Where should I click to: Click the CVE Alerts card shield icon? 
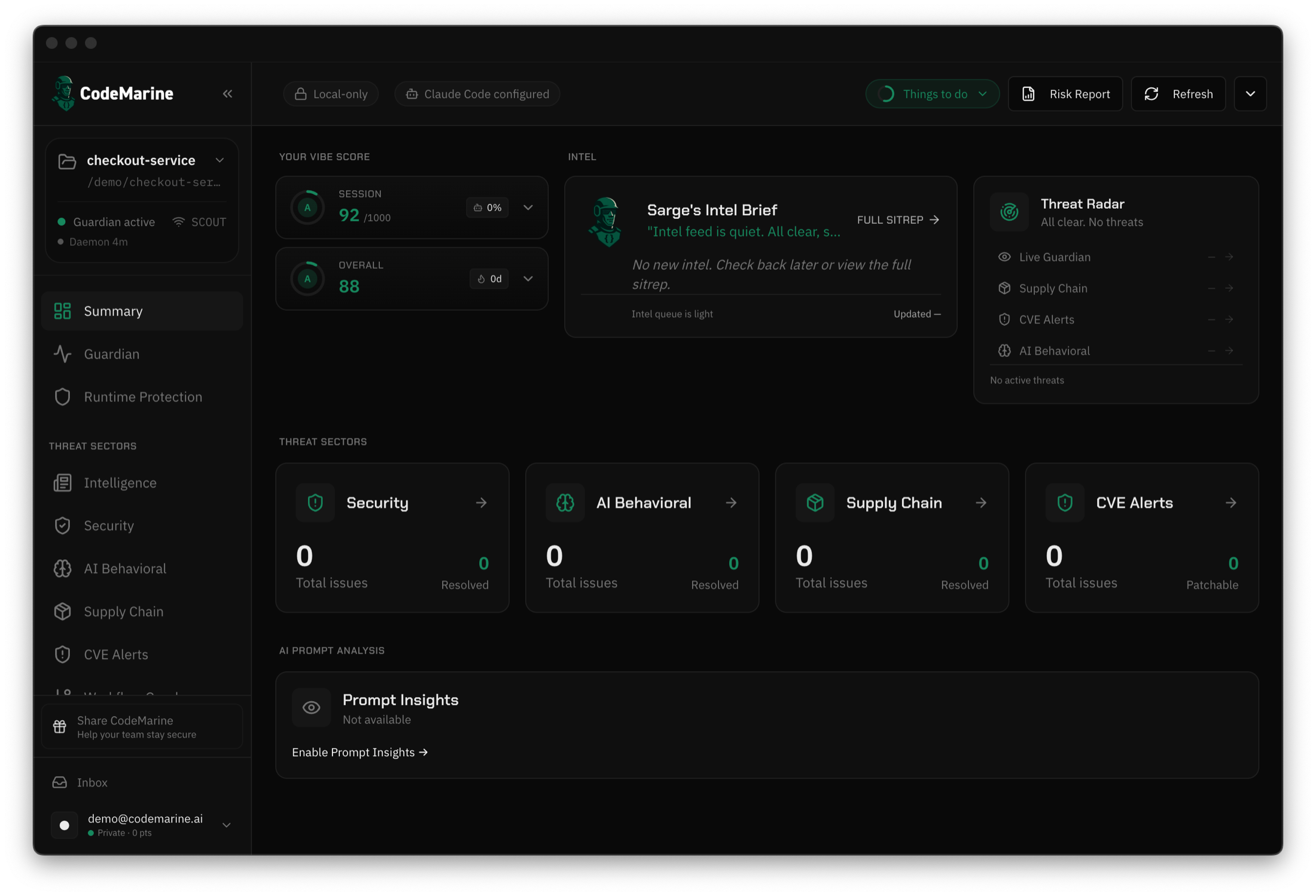(x=1065, y=503)
